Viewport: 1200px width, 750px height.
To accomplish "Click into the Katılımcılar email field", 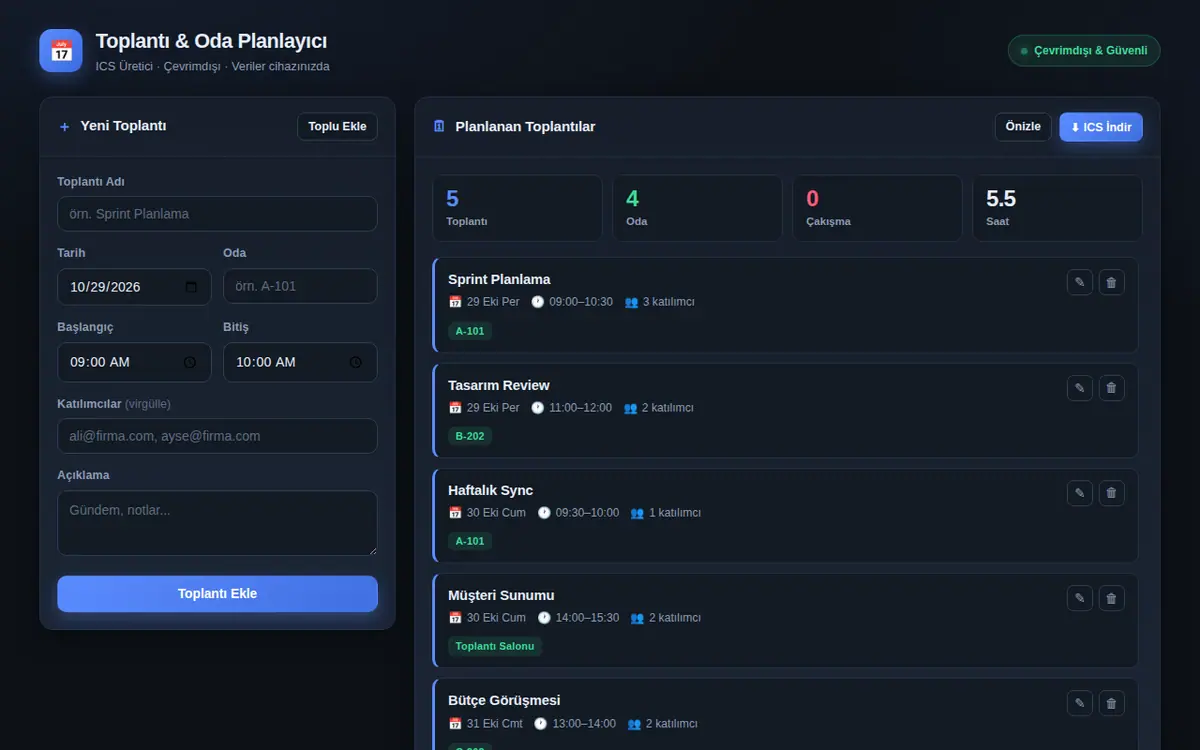I will pyautogui.click(x=217, y=436).
